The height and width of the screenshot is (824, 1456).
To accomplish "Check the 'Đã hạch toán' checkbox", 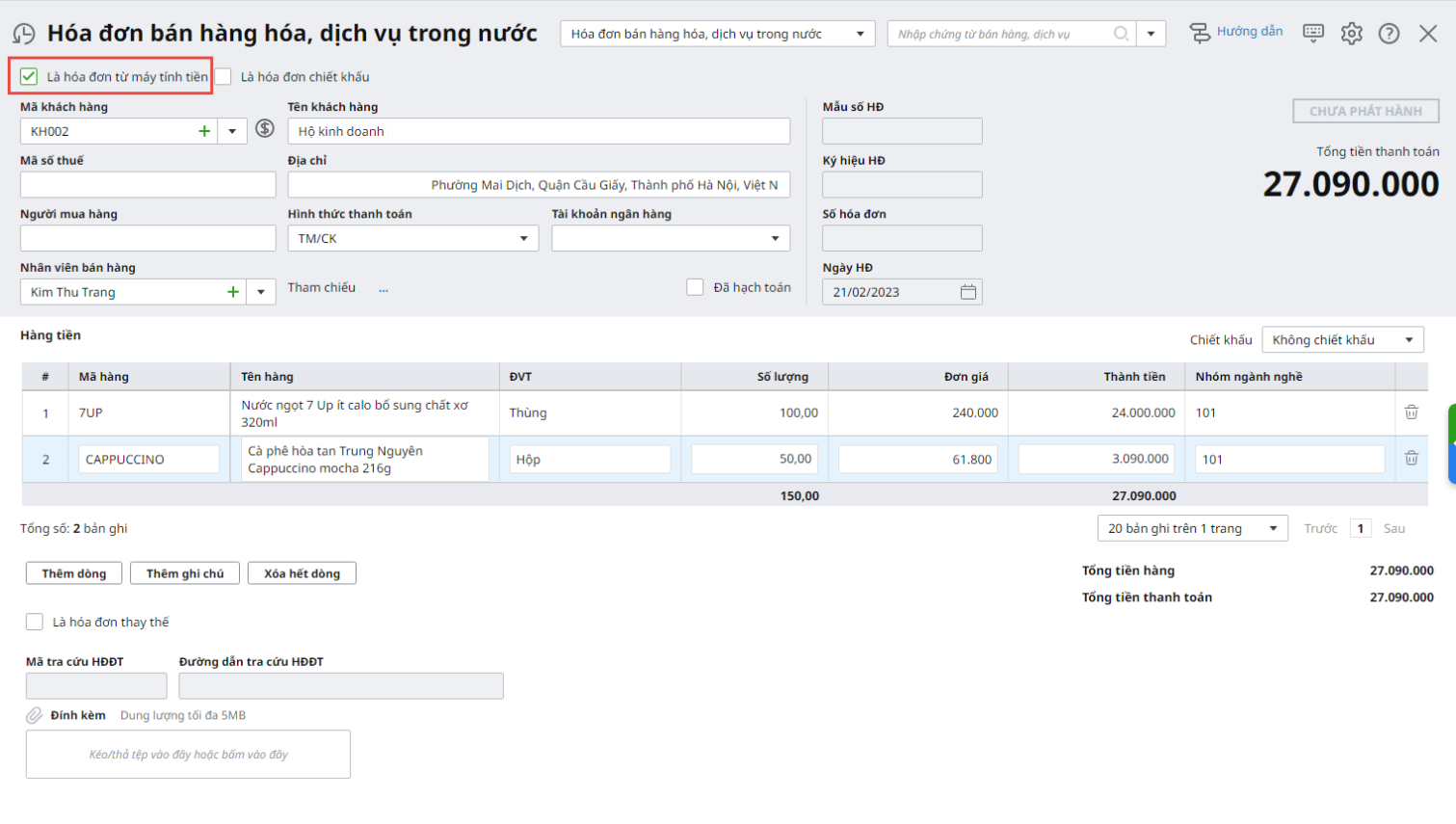I will coord(695,287).
